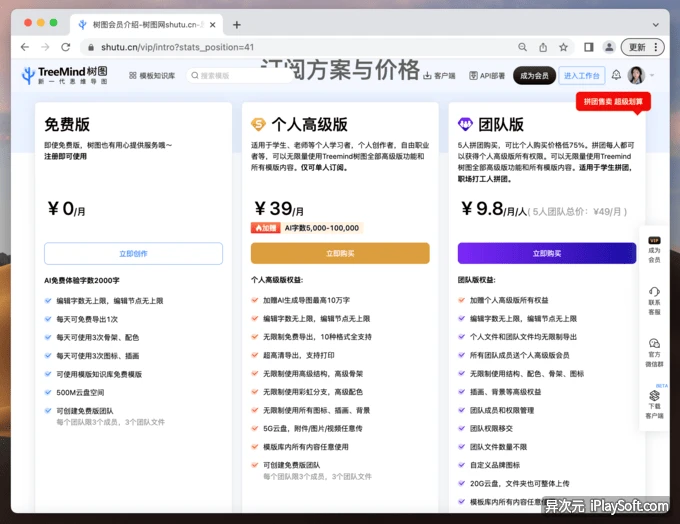Open the notification bell
The image size is (680, 524).
616,75
